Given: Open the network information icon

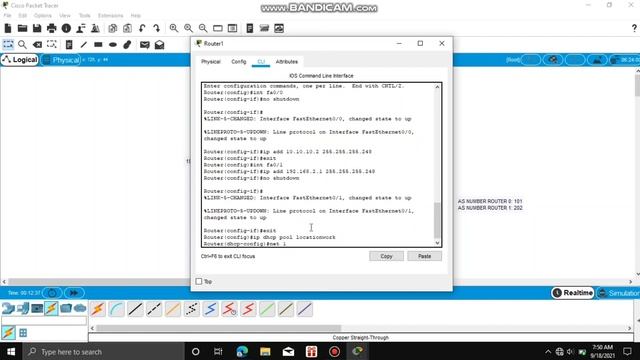Looking at the screenshot, I should click(x=66, y=28).
